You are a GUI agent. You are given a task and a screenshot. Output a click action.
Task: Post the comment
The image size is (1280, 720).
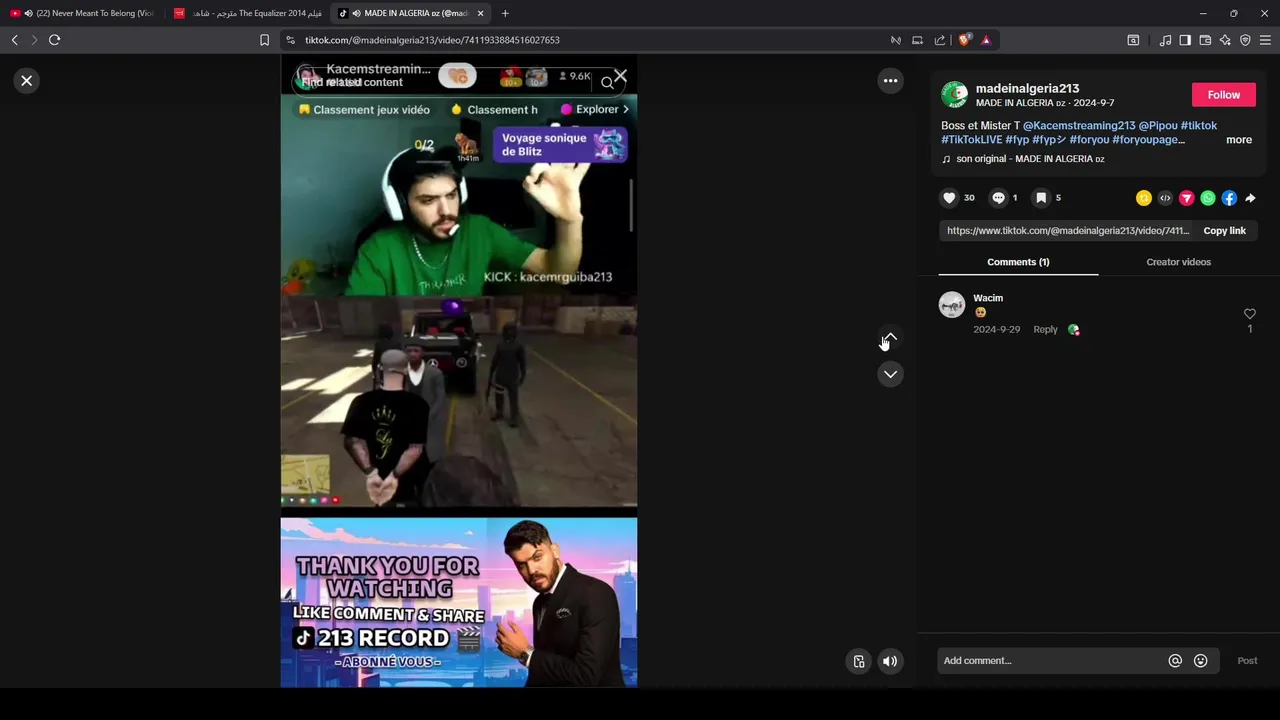coord(1247,661)
